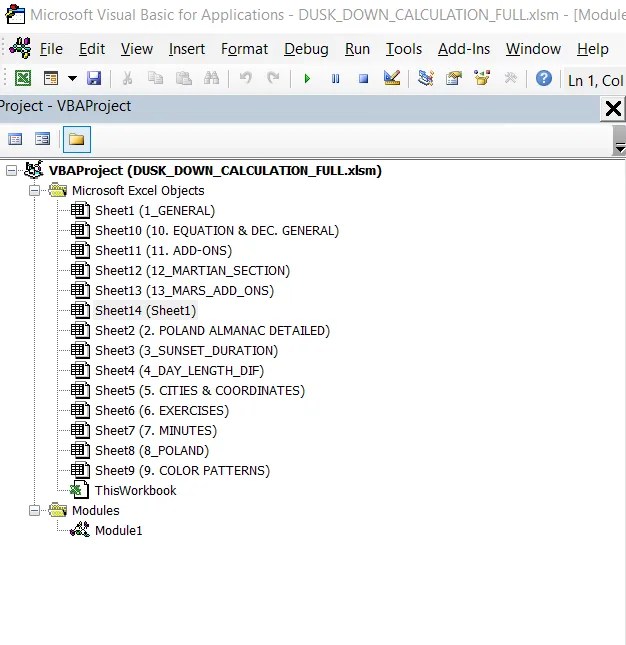Select Sheet2 (2. POLAND ALMANAC DETAILED)
The height and width of the screenshot is (645, 626).
pyautogui.click(x=212, y=331)
